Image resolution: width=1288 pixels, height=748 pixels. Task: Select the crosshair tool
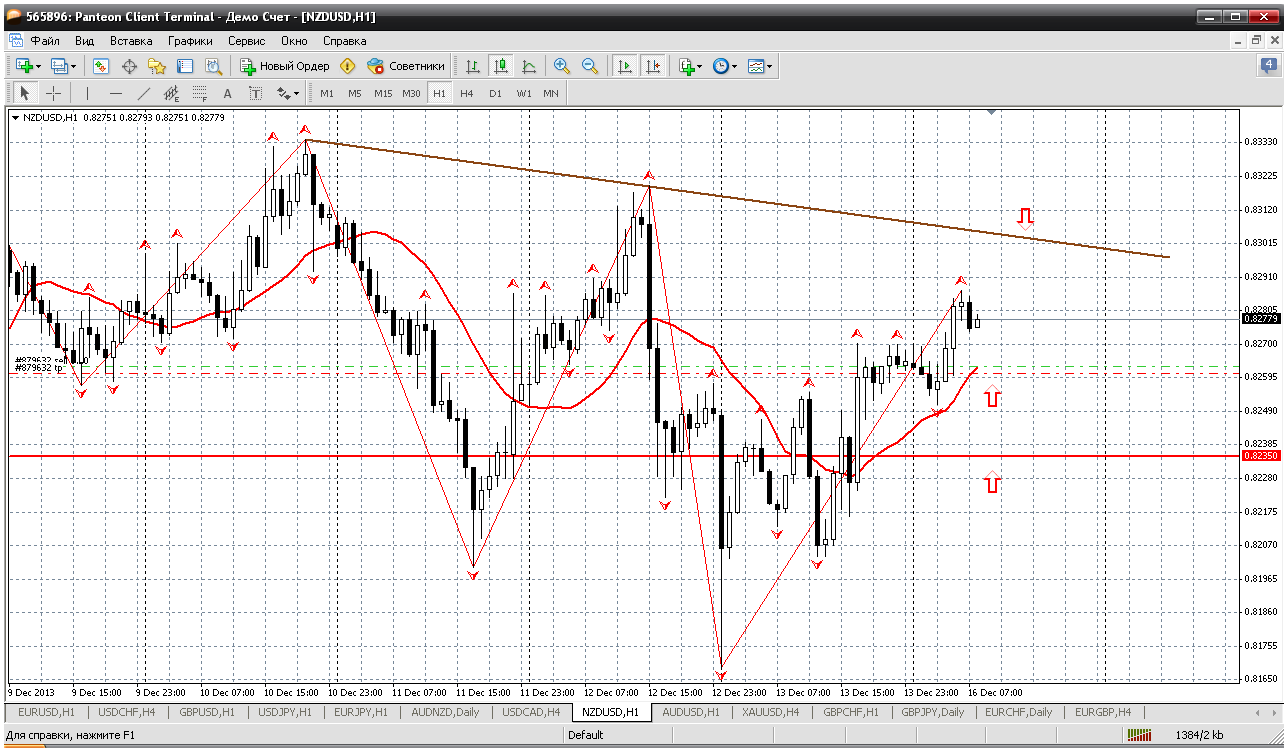[x=53, y=93]
